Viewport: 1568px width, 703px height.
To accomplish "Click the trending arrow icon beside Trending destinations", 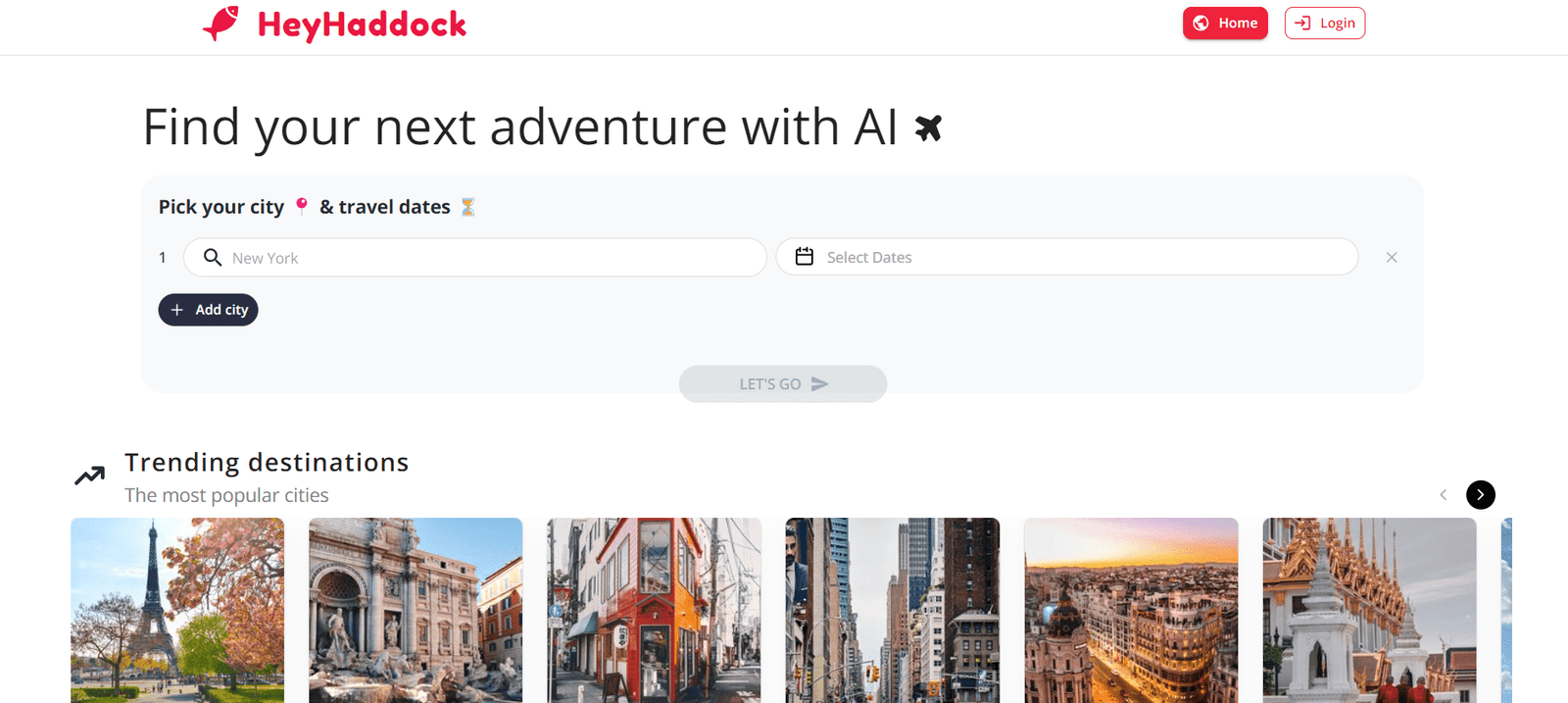I will click(89, 476).
